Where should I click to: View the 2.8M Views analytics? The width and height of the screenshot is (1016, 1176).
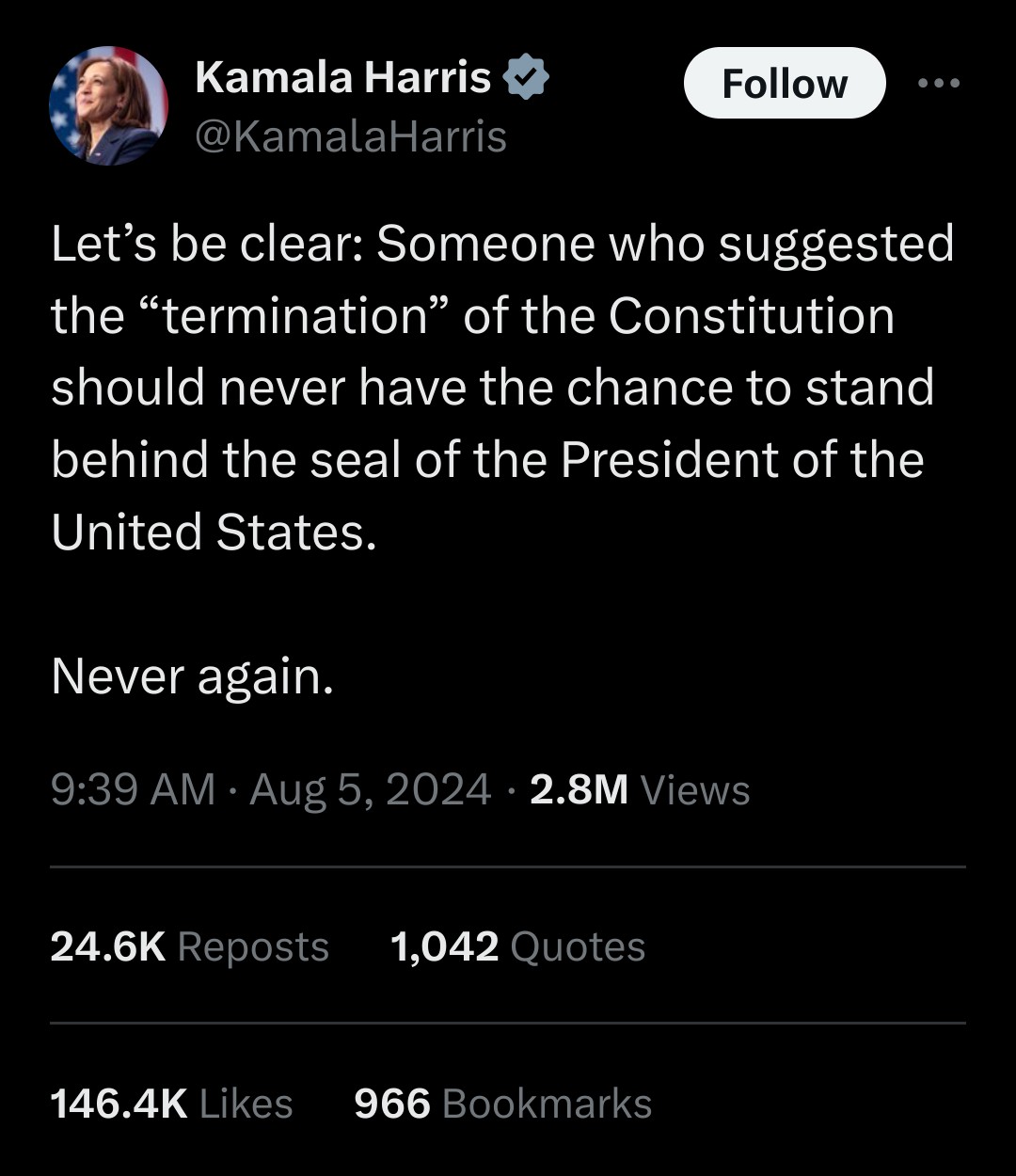point(640,789)
